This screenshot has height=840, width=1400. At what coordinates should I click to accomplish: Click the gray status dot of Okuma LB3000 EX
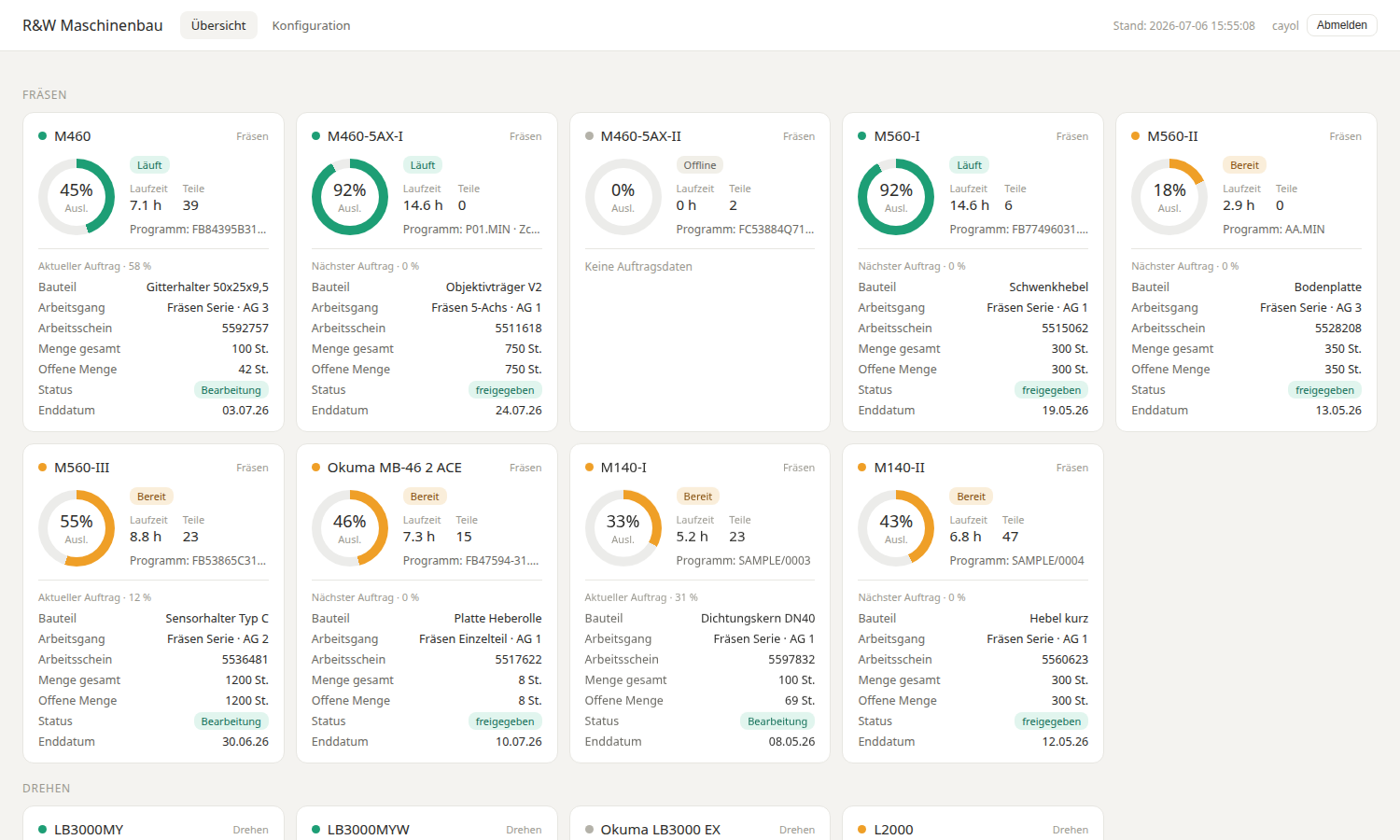pos(589,829)
